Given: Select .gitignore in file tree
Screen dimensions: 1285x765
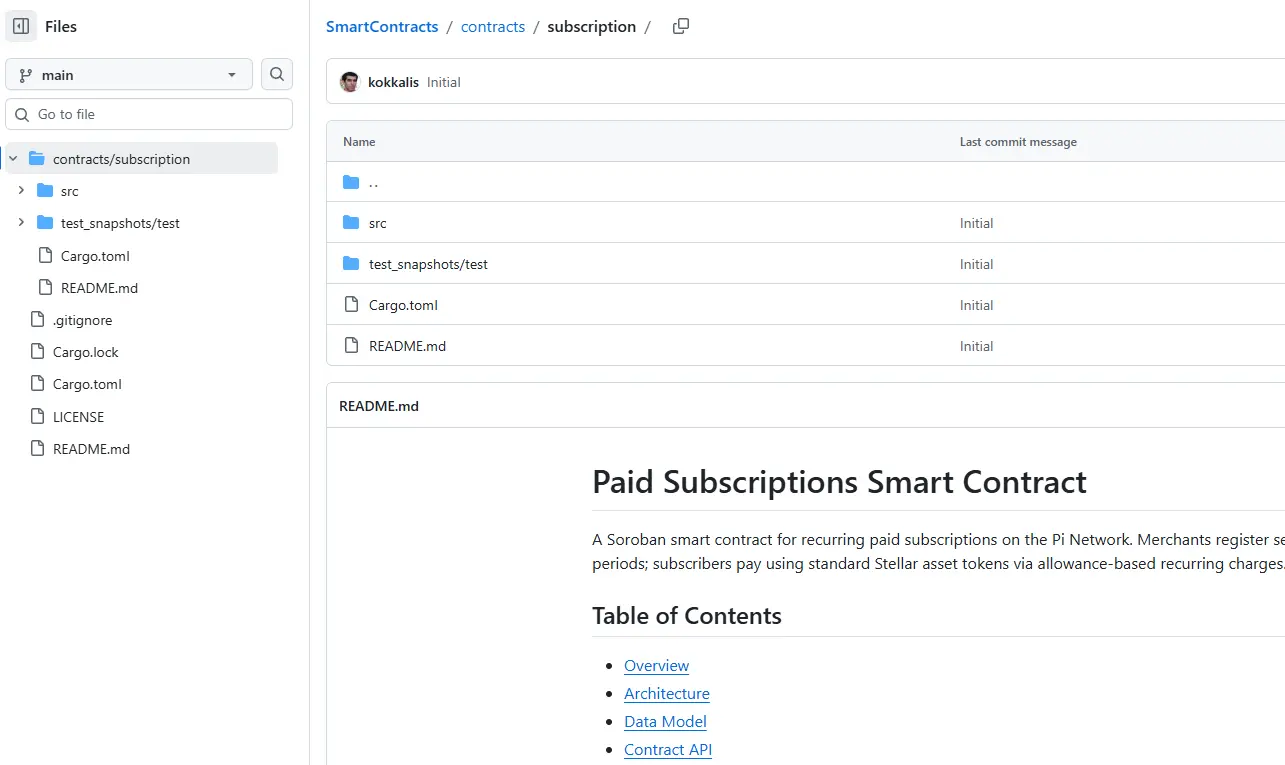Looking at the screenshot, I should [82, 321].
